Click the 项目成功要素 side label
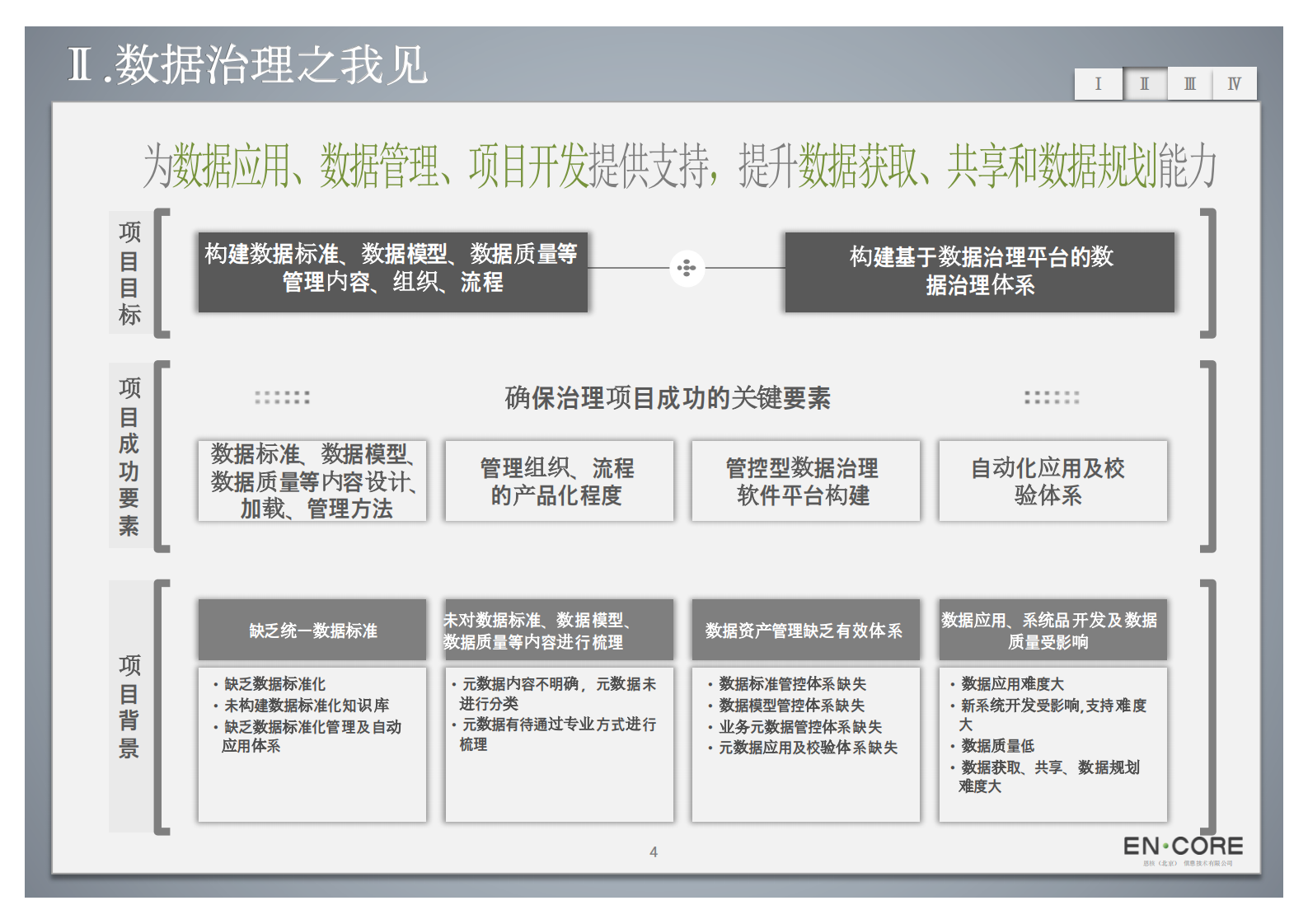1308x924 pixels. 129,456
